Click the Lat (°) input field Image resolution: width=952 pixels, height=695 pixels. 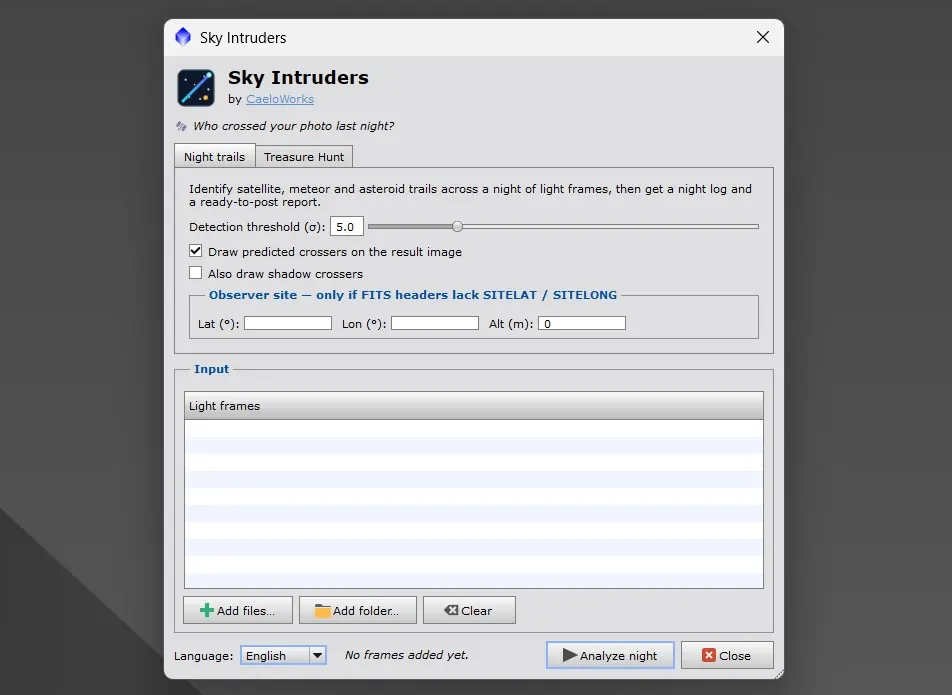(x=288, y=323)
